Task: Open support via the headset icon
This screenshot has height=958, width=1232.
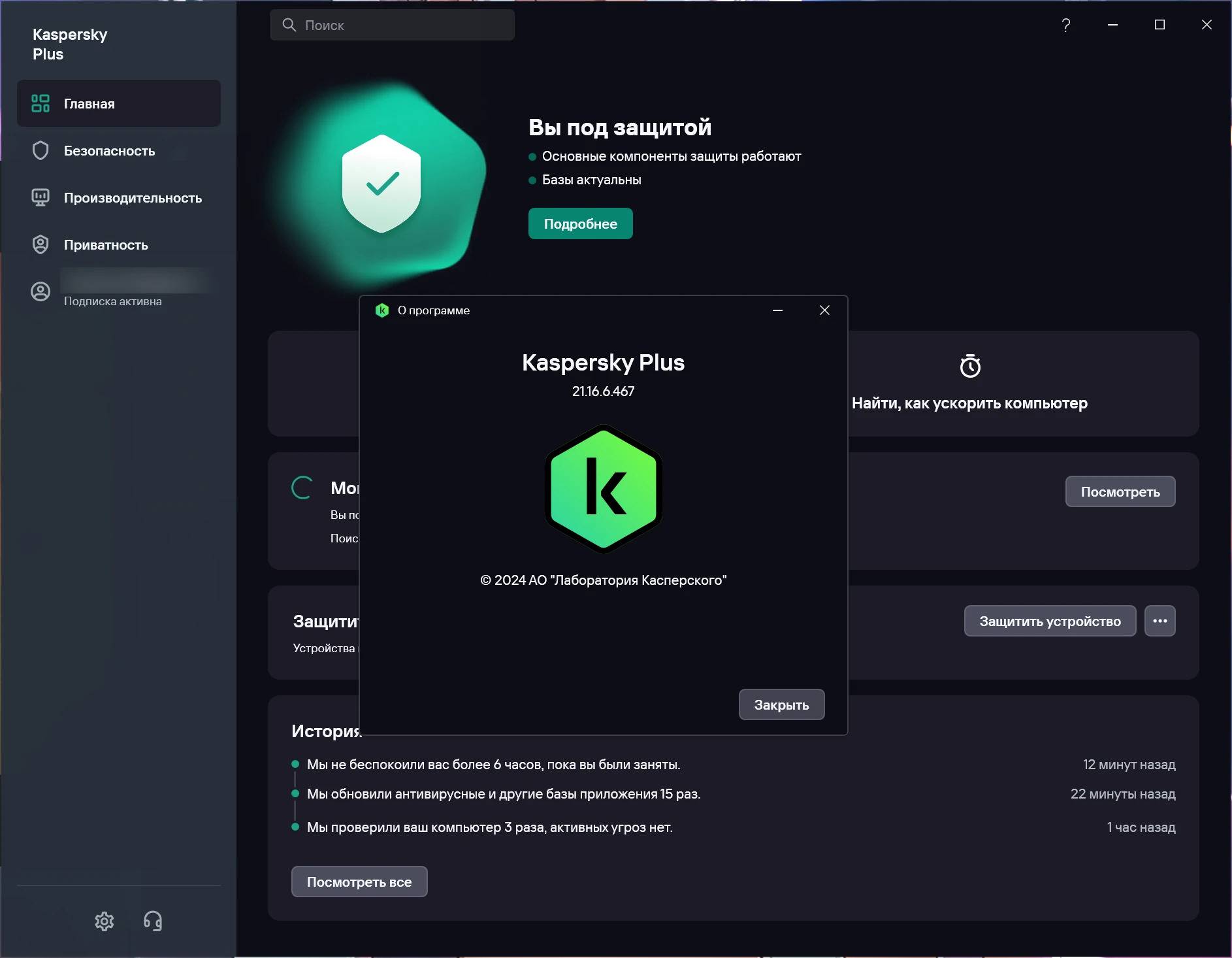Action: click(x=153, y=921)
